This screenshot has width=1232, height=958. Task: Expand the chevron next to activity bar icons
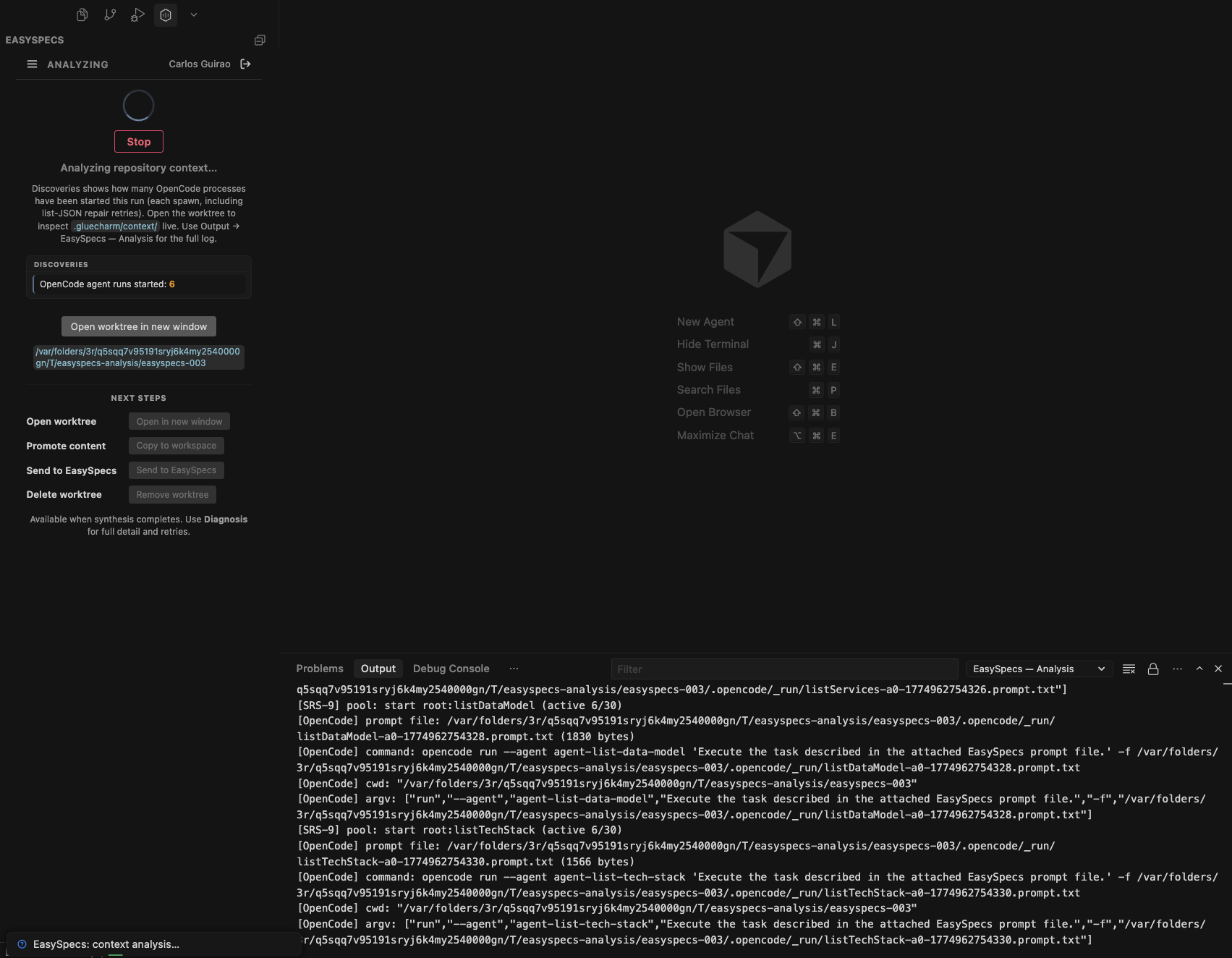(x=192, y=14)
